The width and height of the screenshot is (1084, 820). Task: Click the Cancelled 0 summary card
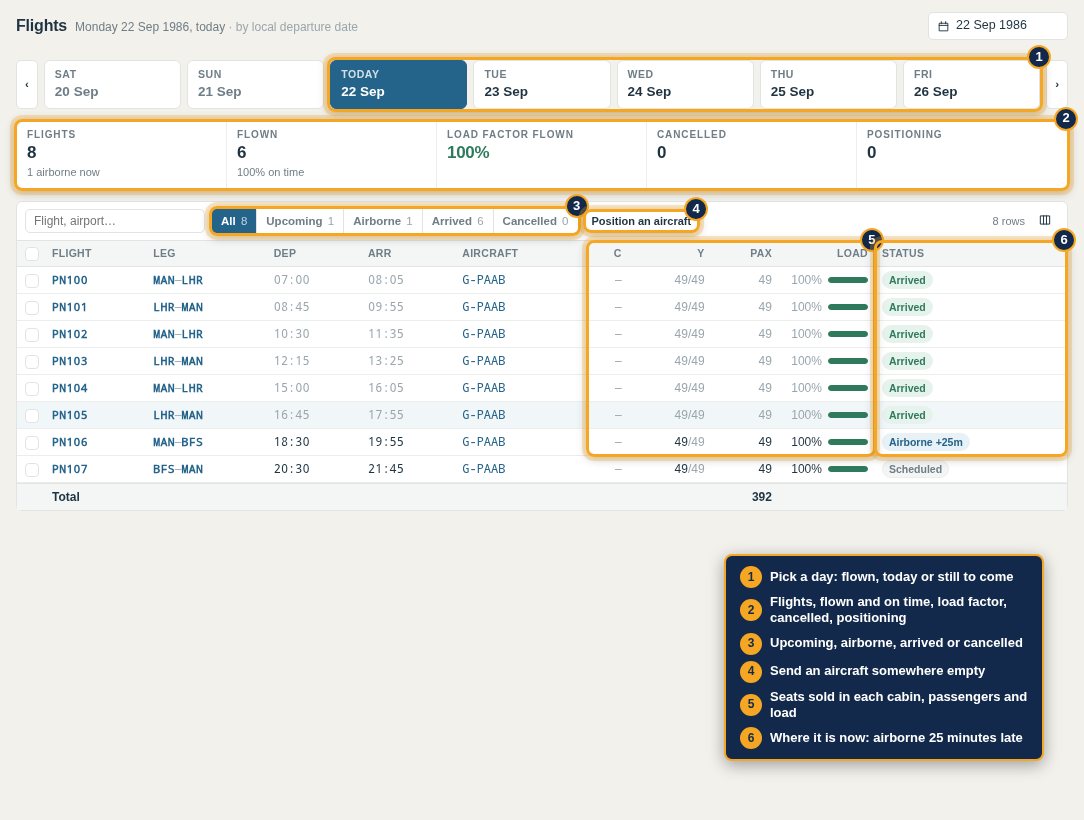pos(751,154)
